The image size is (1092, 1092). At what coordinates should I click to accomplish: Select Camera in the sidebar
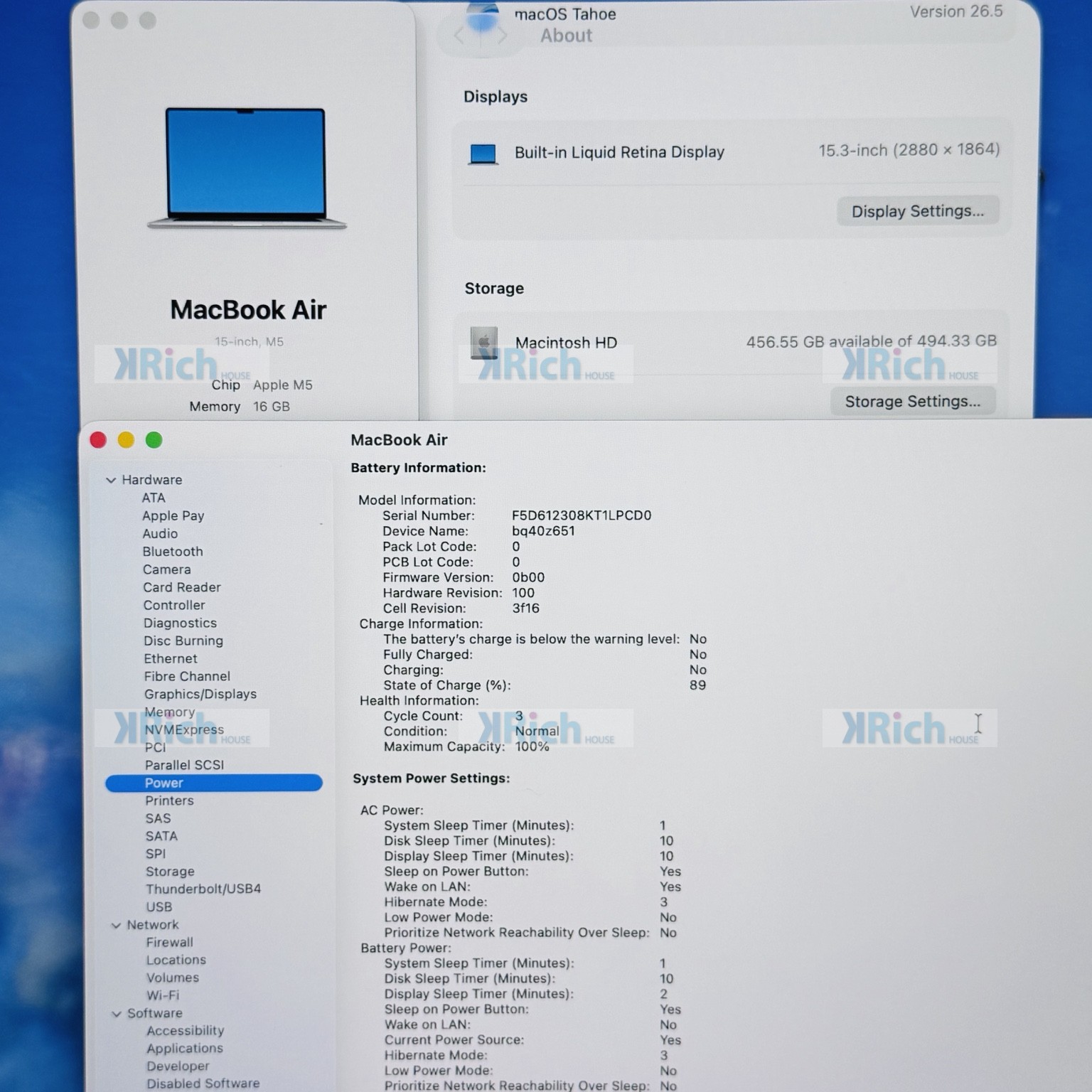[x=166, y=569]
